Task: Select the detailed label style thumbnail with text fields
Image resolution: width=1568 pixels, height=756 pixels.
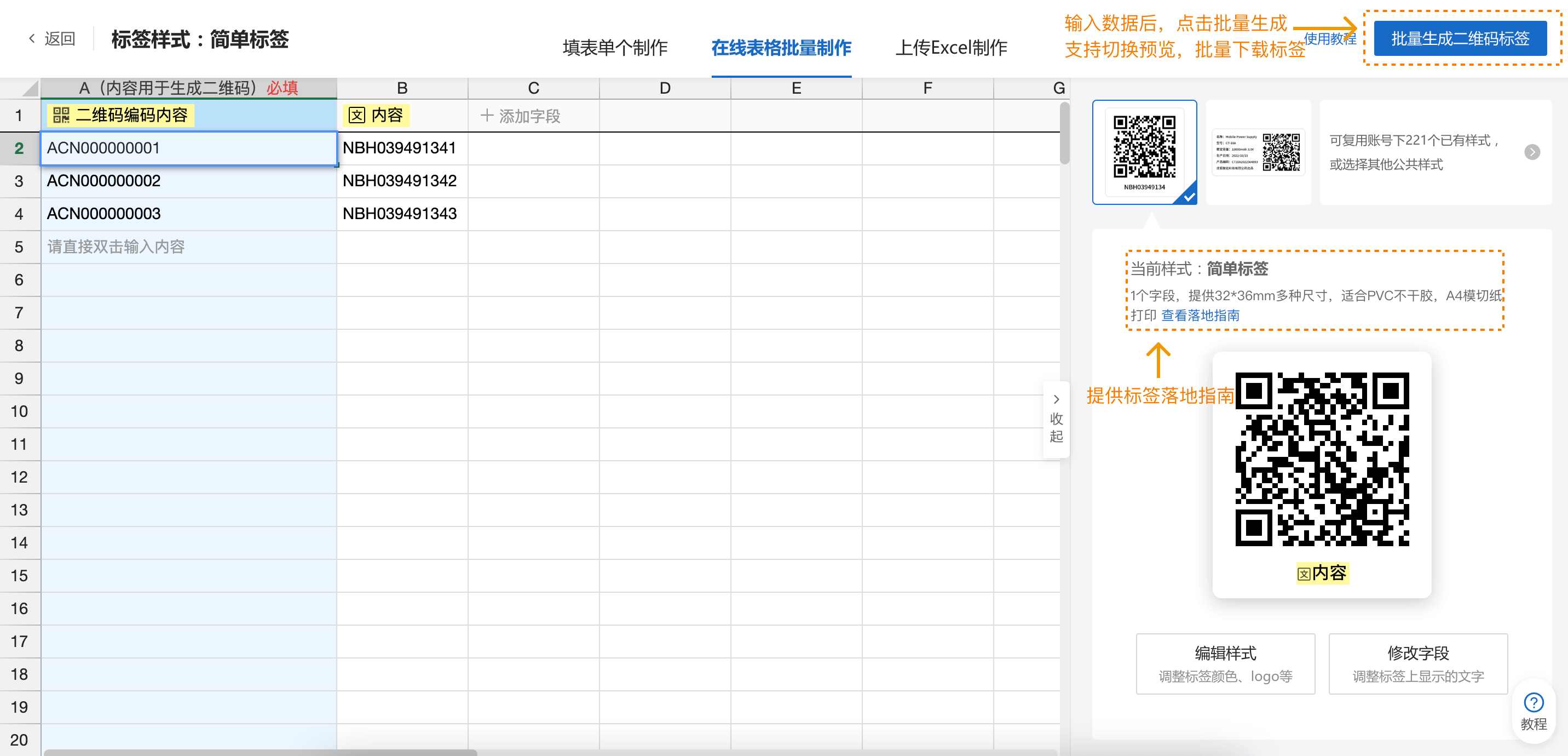Action: coord(1258,152)
